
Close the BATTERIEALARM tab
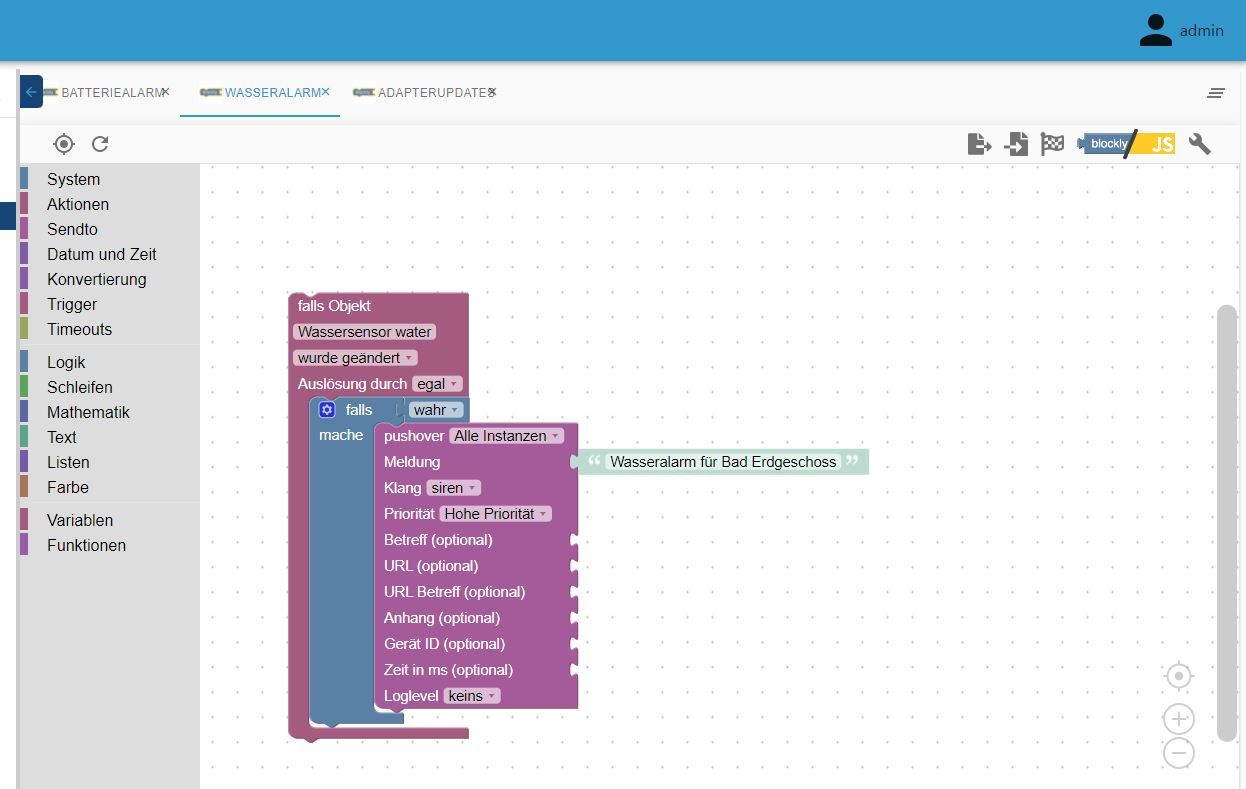pyautogui.click(x=165, y=92)
